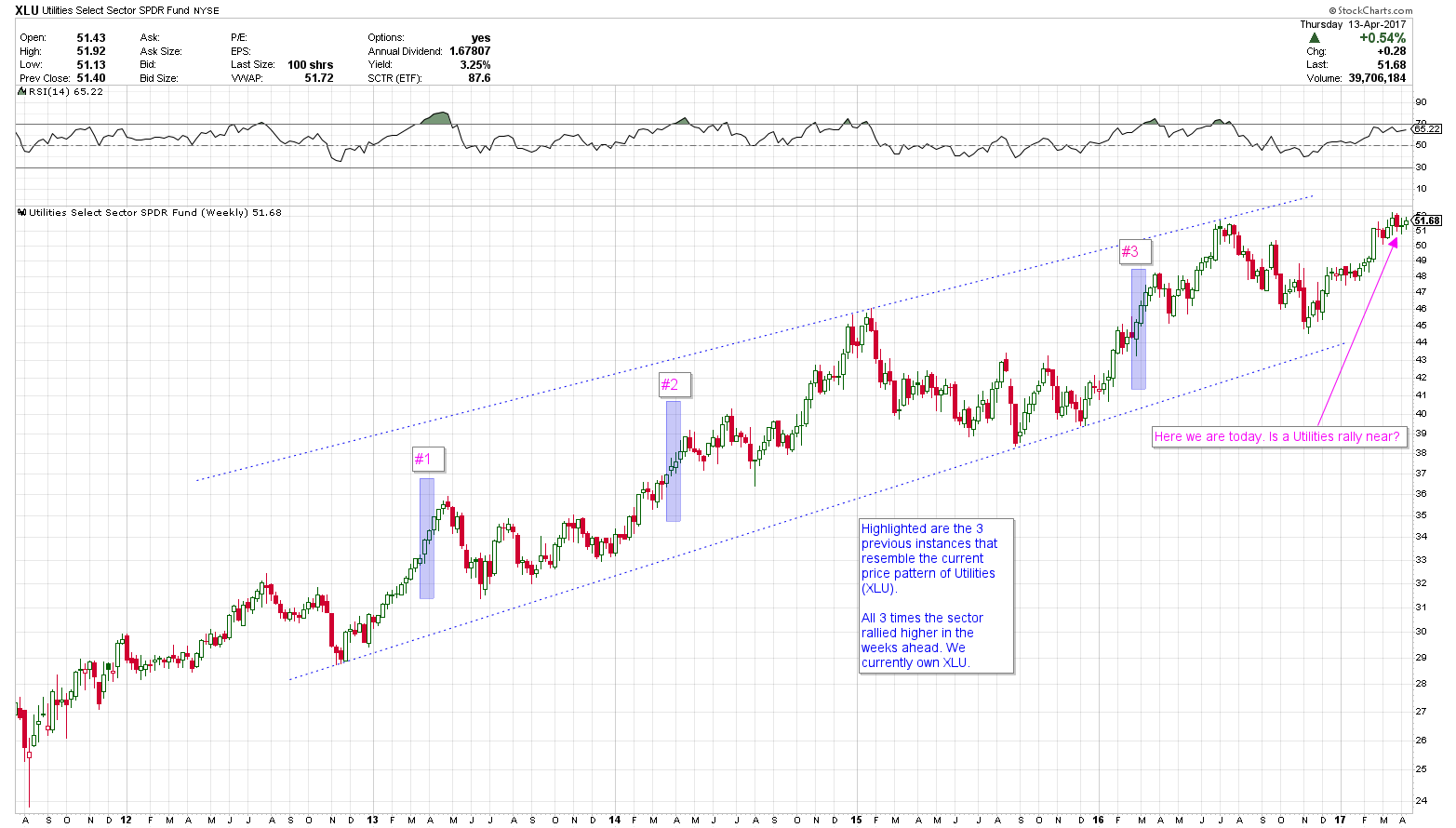Click the SCTR (ETF) value 87.6
This screenshot has width=1456, height=828.
point(479,78)
